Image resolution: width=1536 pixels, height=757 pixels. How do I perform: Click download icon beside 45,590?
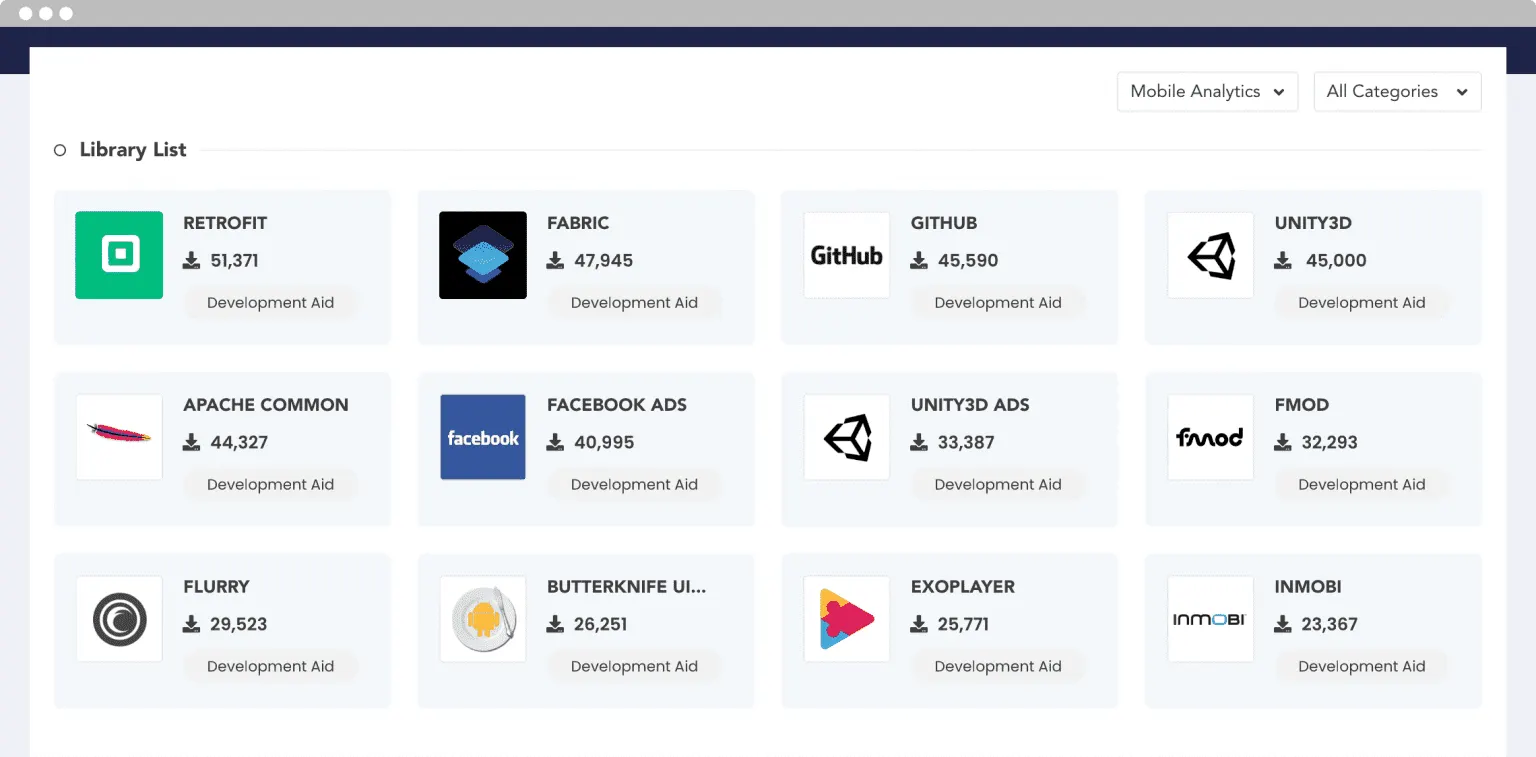click(920, 261)
